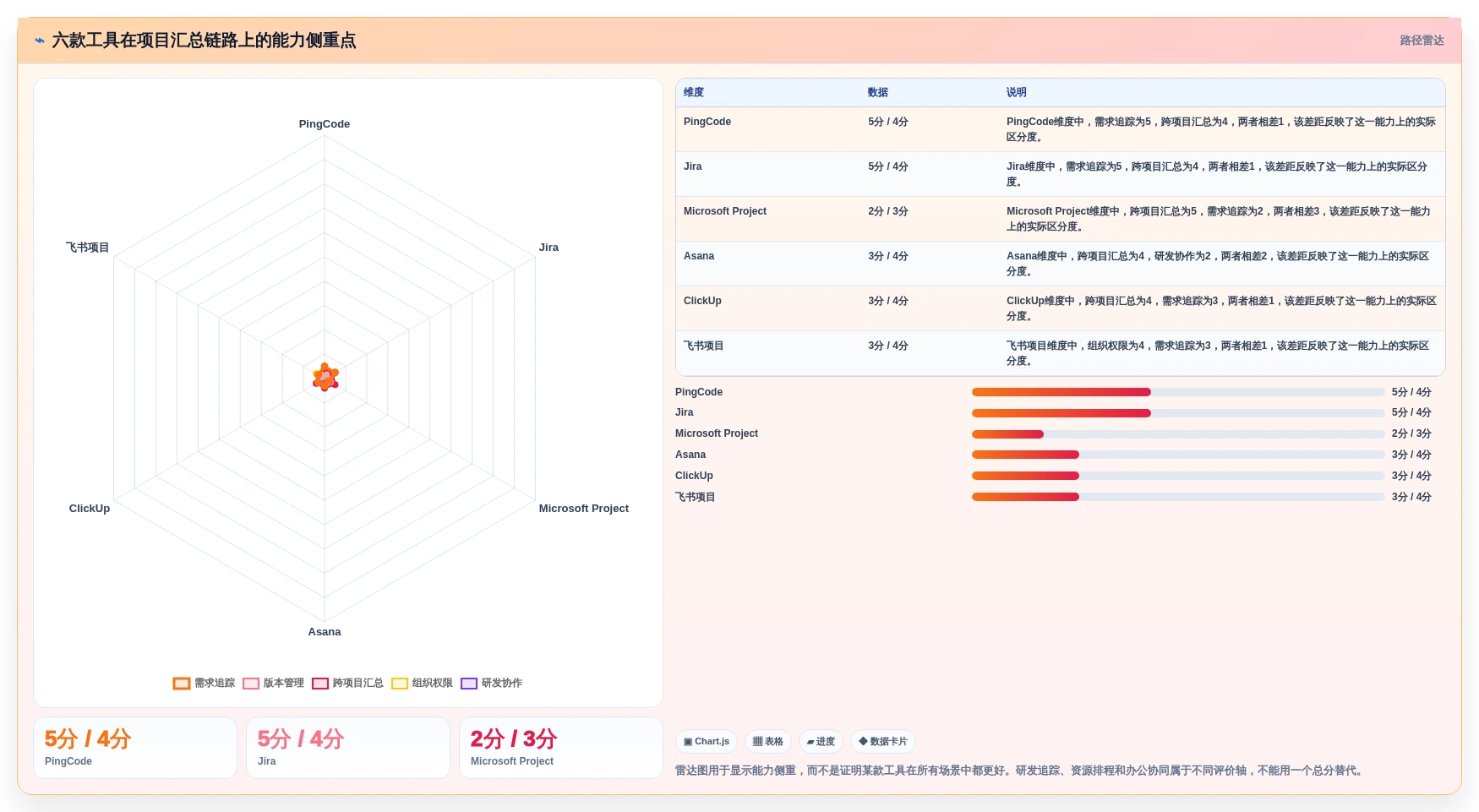Screen dimensions: 1479x812
Task: Open the Jira 5分 / 4分 data card
Action: (348, 748)
